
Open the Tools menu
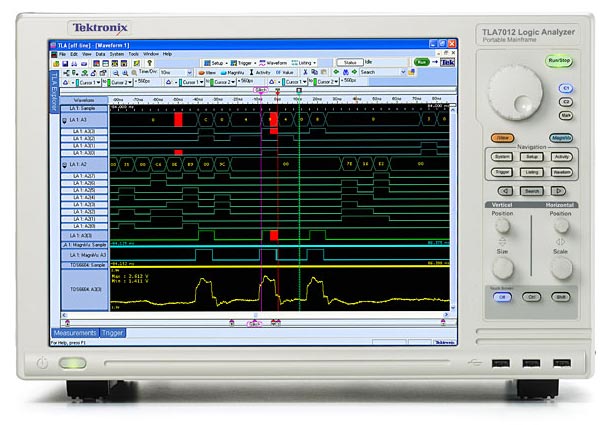coord(133,54)
